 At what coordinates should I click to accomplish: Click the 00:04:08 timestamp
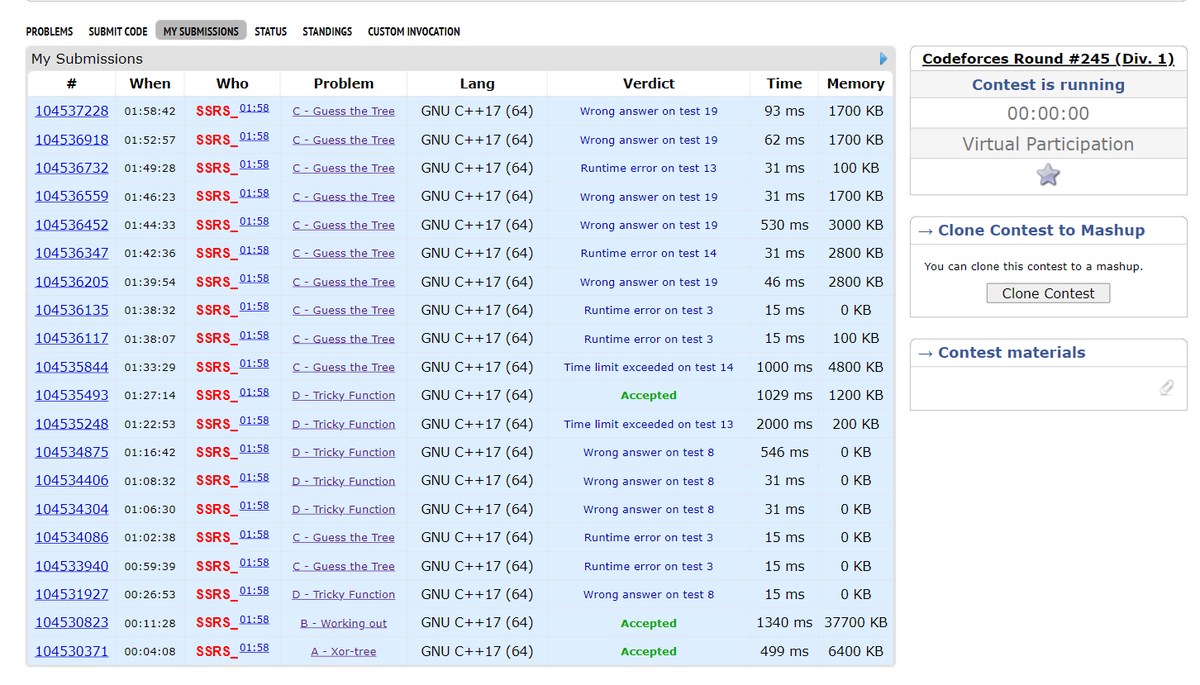pyautogui.click(x=150, y=651)
